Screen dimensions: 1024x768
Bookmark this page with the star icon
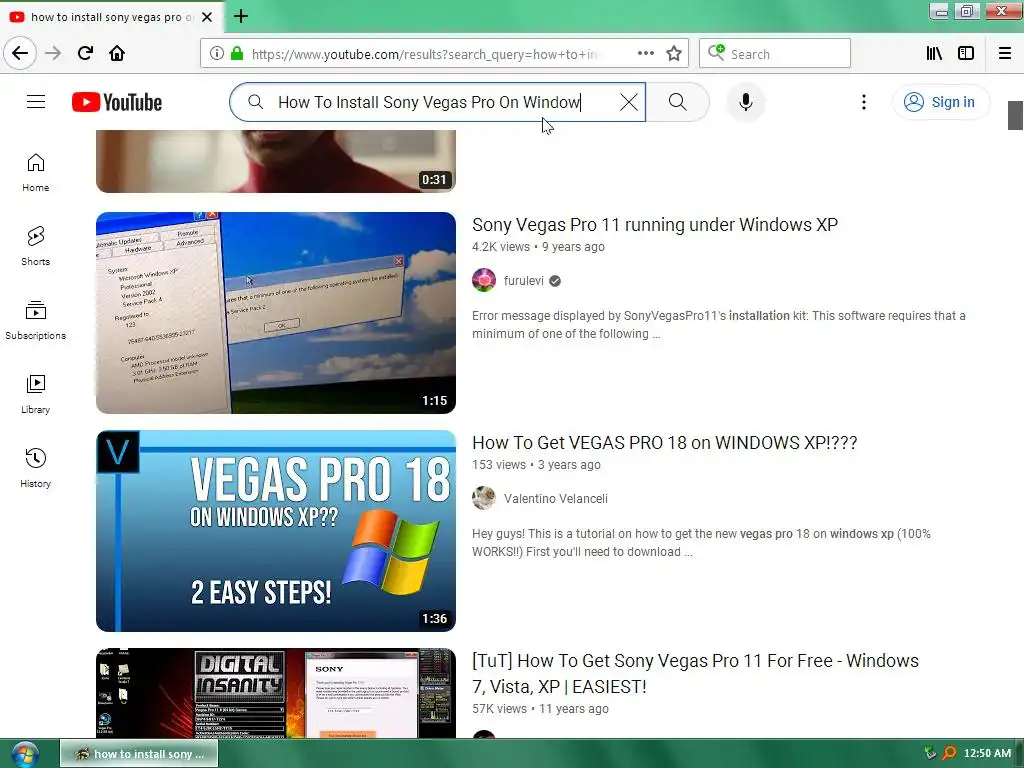pyautogui.click(x=674, y=54)
